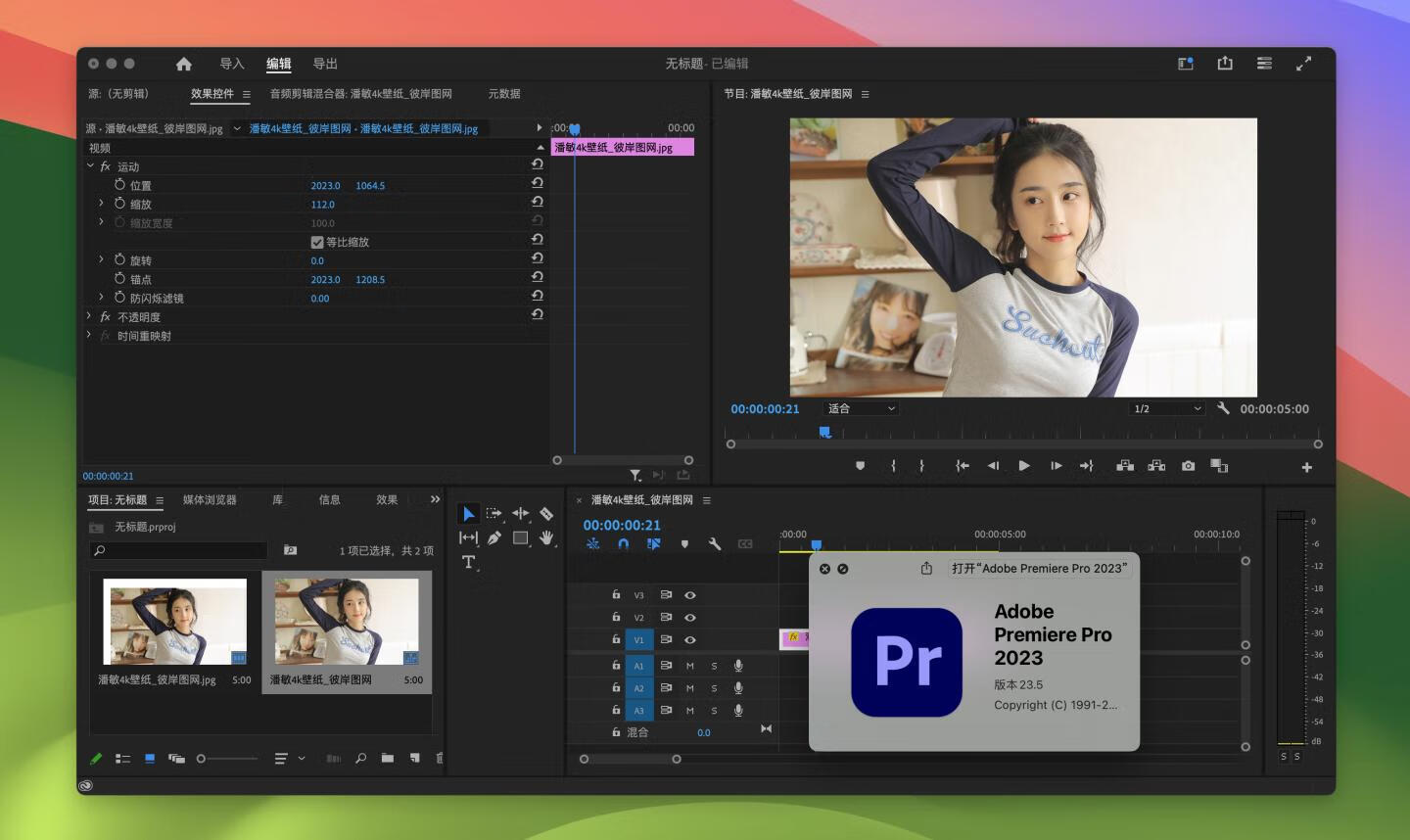Open the 音频剪辑混合器 tab
1410x840 pixels.
[361, 94]
